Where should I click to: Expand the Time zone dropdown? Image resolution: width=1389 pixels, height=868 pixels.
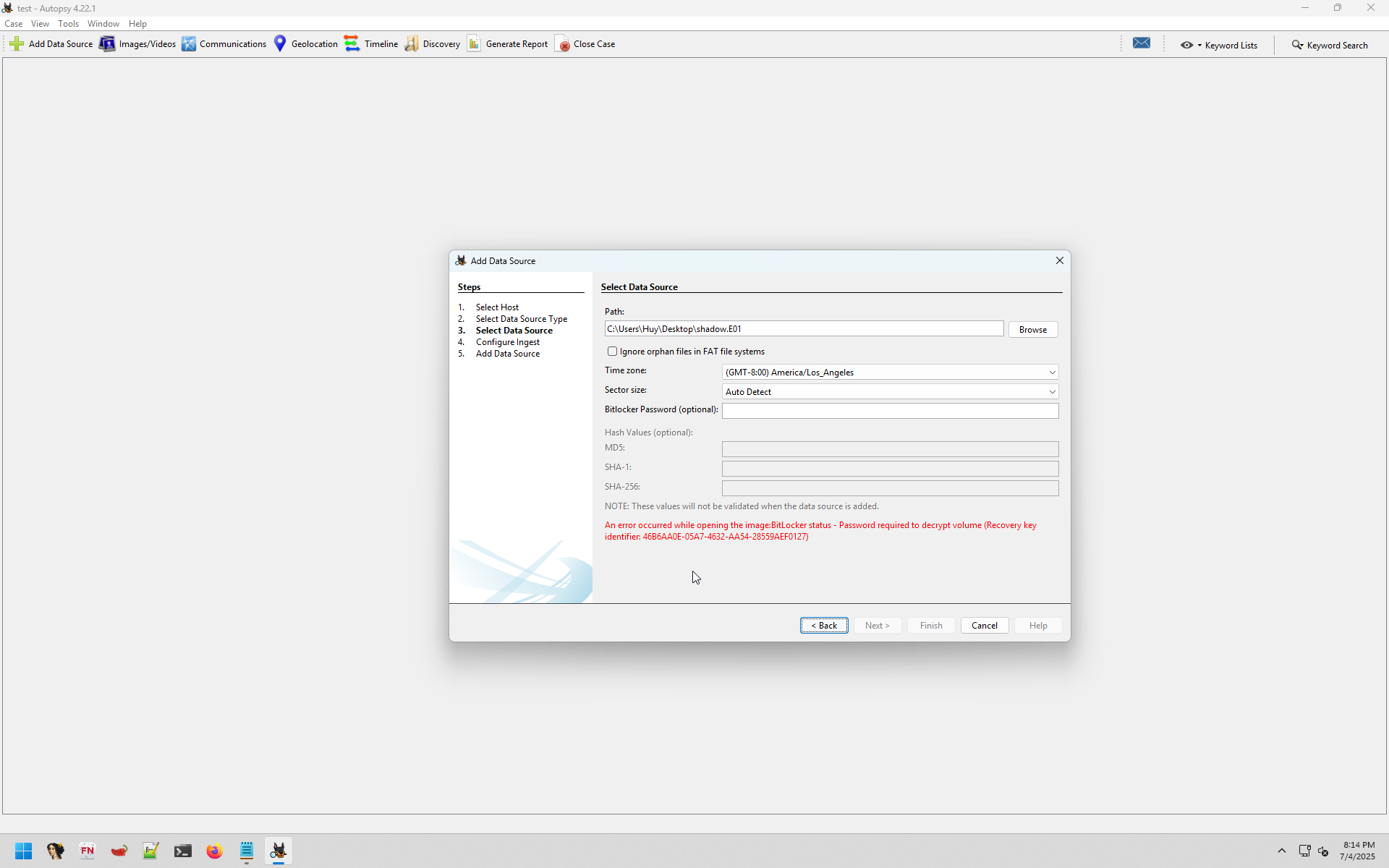[1052, 373]
